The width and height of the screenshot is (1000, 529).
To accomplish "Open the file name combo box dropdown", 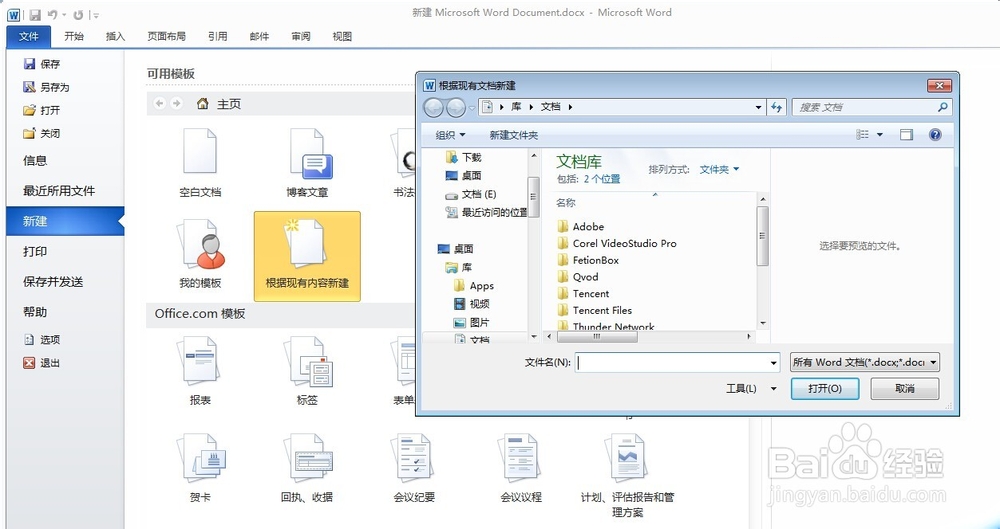I will coord(774,363).
